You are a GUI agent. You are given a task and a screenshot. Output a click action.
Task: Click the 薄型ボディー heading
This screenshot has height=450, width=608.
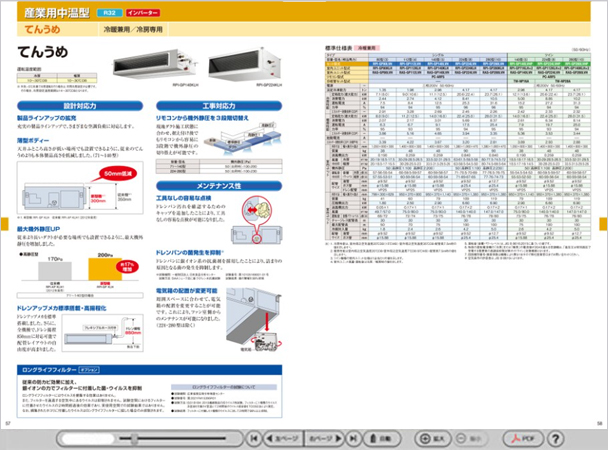[x=33, y=140]
